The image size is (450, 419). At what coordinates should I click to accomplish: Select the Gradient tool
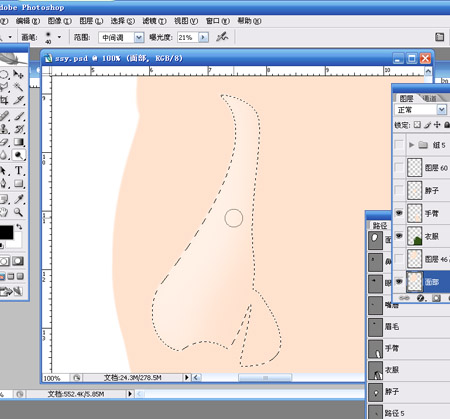(x=19, y=142)
